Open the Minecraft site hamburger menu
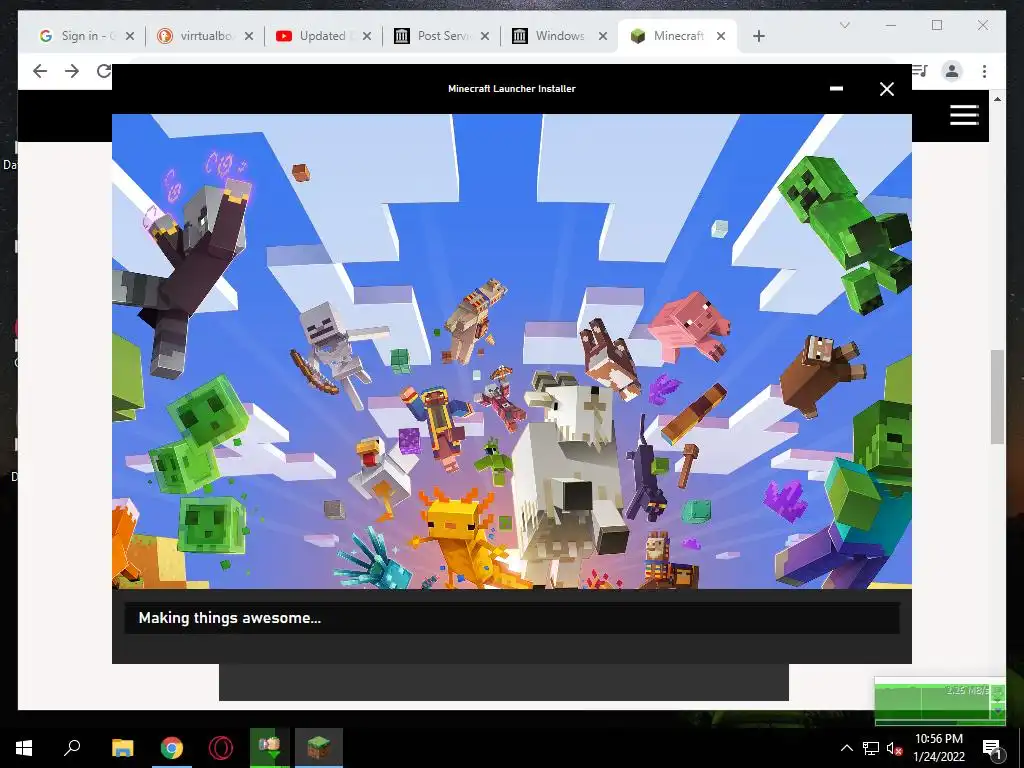1024x768 pixels. [x=964, y=115]
